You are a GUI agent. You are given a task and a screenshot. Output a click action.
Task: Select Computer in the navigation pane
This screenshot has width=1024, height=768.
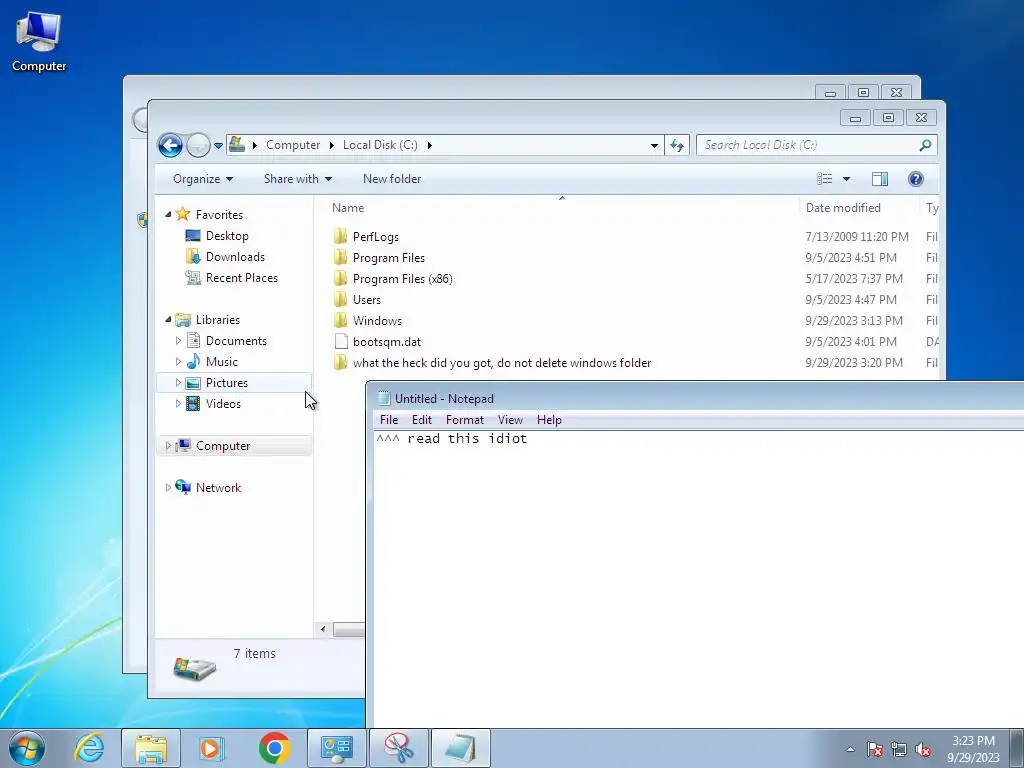(223, 445)
